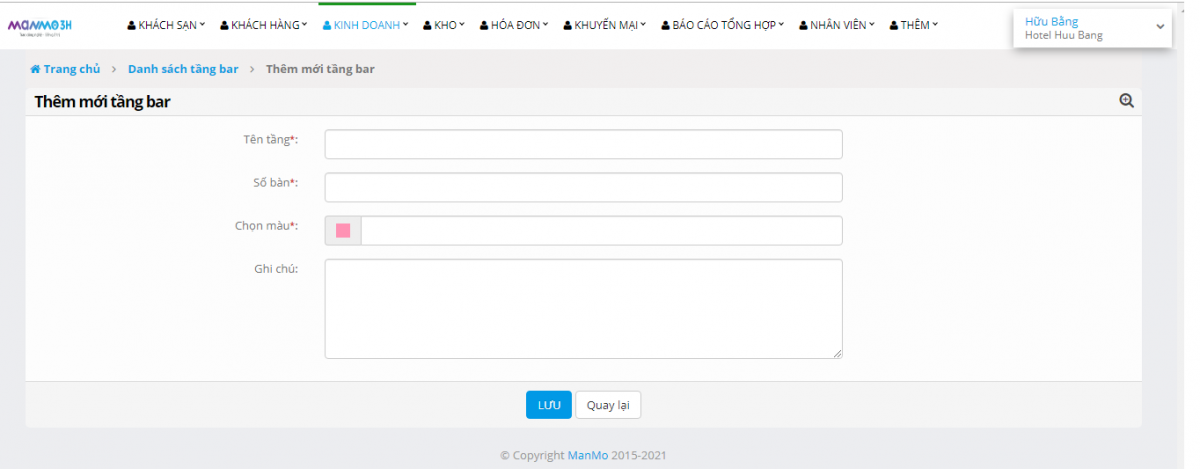Screen dimensions: 1200x469
Task: Expand the KINH DOANH dropdown
Action: pyautogui.click(x=366, y=25)
